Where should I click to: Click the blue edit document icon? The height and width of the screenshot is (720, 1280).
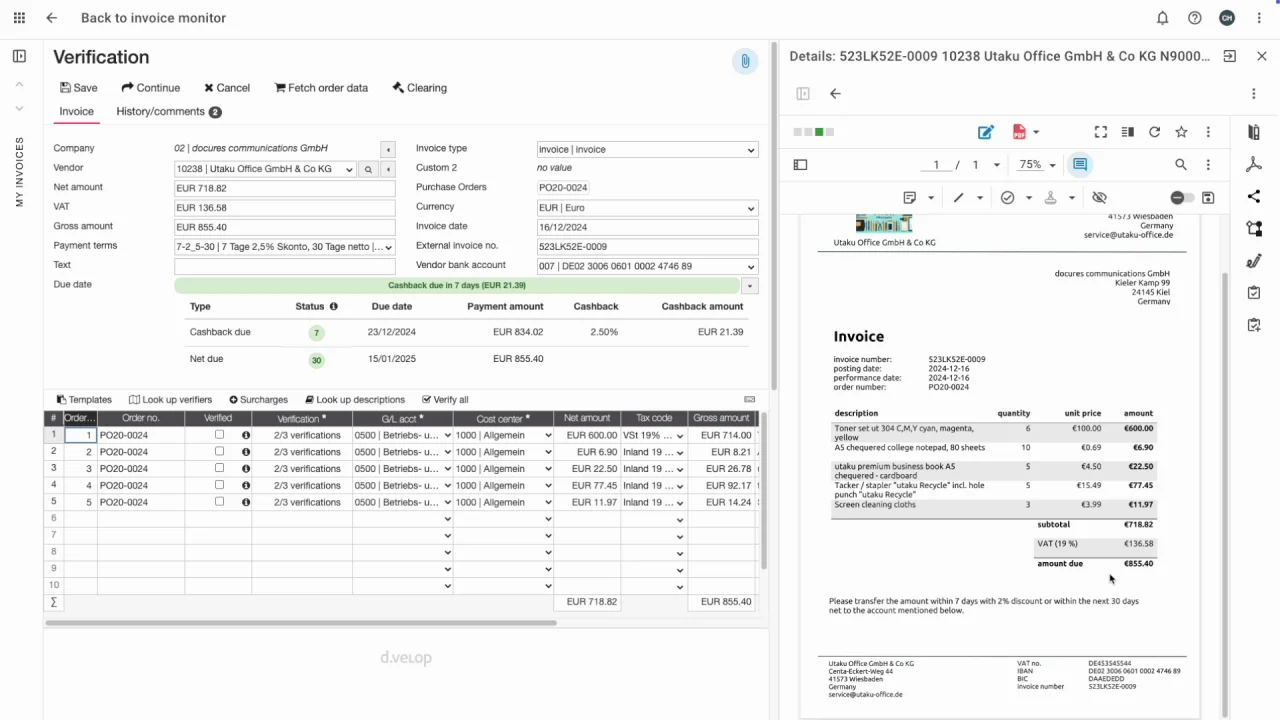click(986, 132)
